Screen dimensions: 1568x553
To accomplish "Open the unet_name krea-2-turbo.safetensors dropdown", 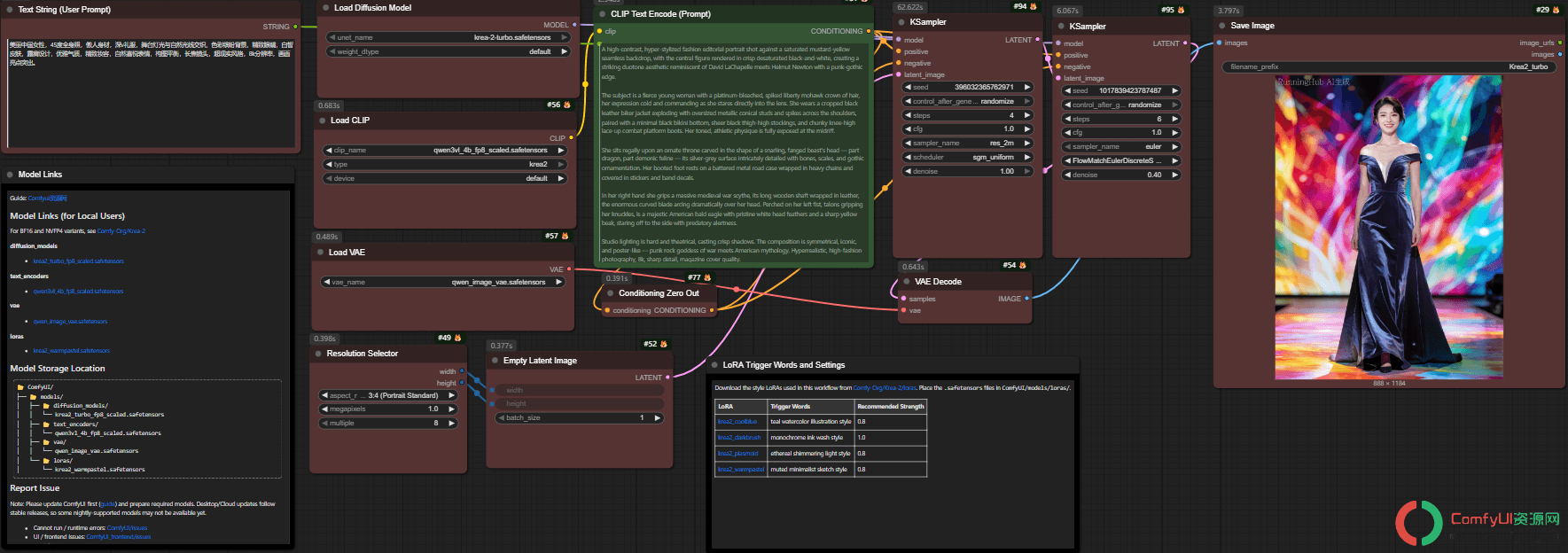I will tap(449, 37).
